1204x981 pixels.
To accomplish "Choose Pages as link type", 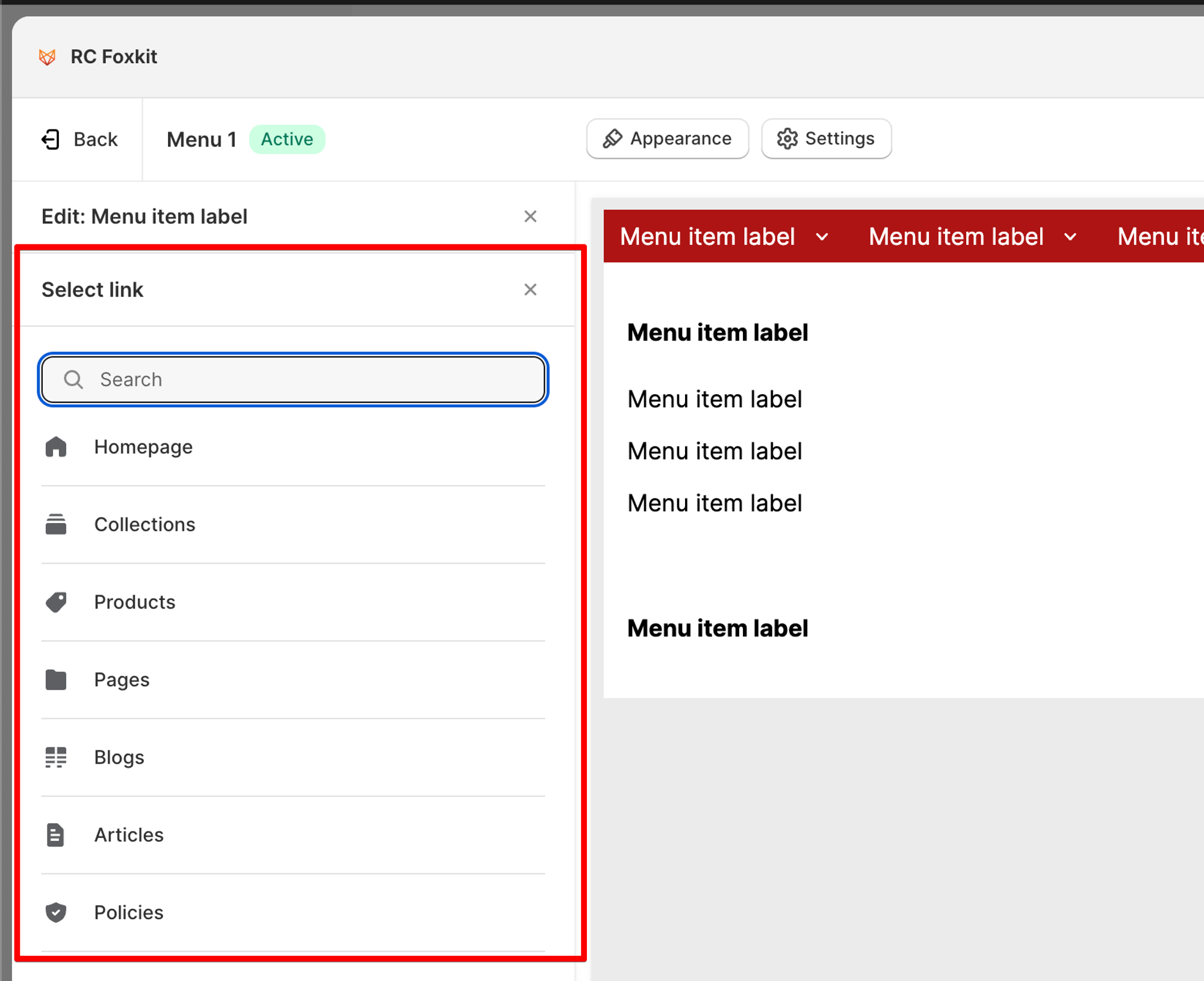I will [293, 680].
